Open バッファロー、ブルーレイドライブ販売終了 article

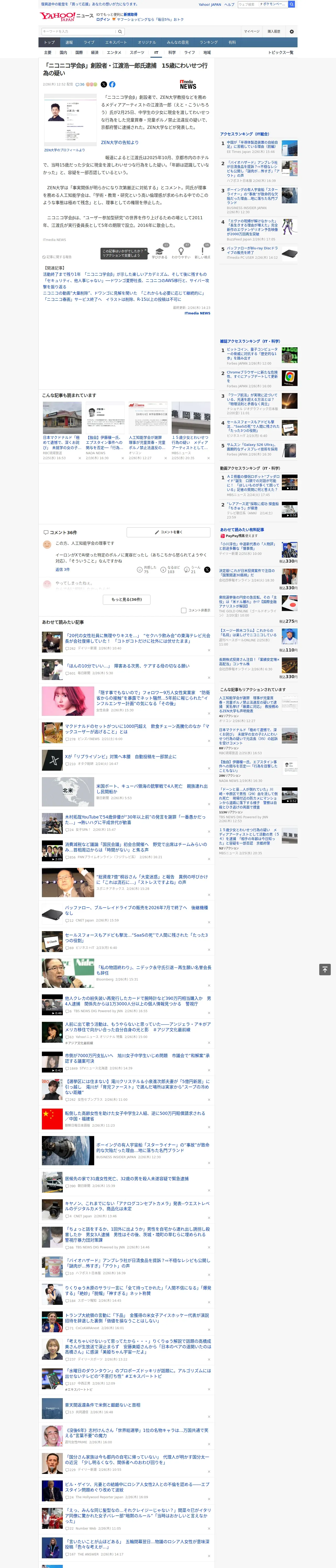136,910
